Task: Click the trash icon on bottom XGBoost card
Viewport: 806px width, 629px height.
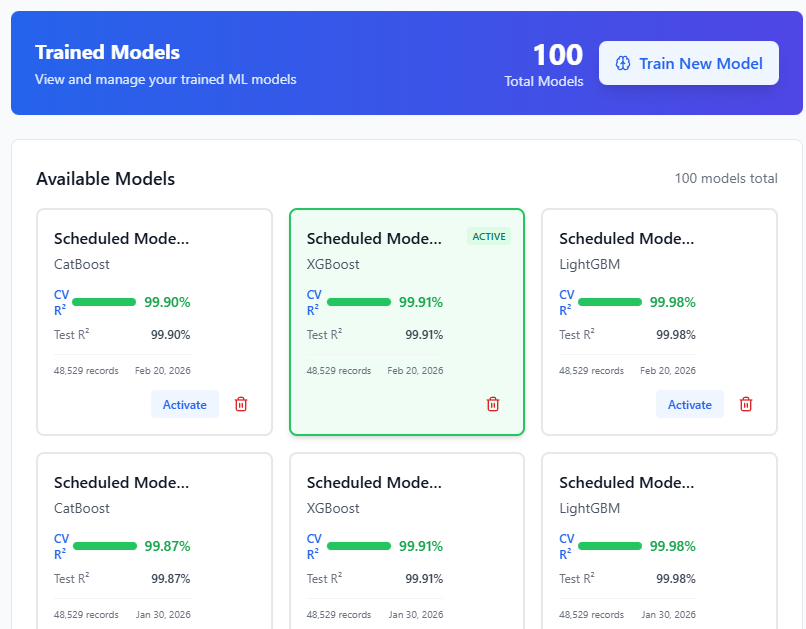Action: click(x=492, y=626)
